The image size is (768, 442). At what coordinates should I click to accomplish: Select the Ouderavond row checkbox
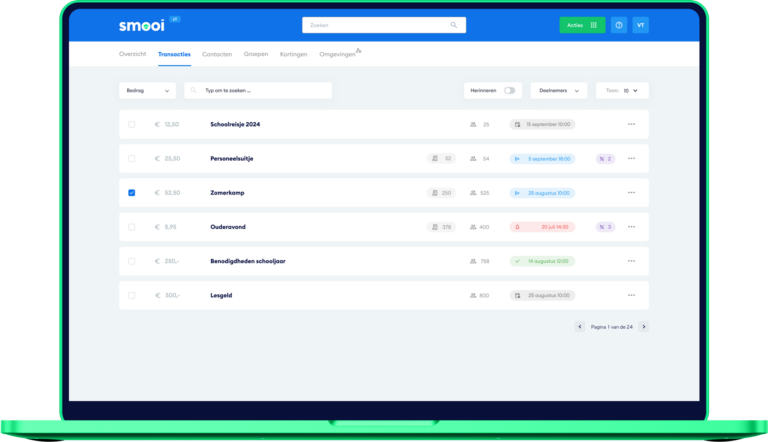(x=132, y=227)
